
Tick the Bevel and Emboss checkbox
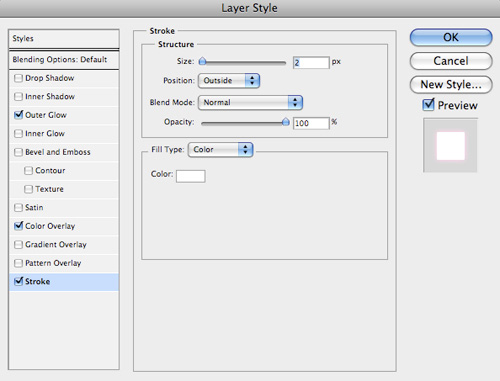tap(18, 152)
